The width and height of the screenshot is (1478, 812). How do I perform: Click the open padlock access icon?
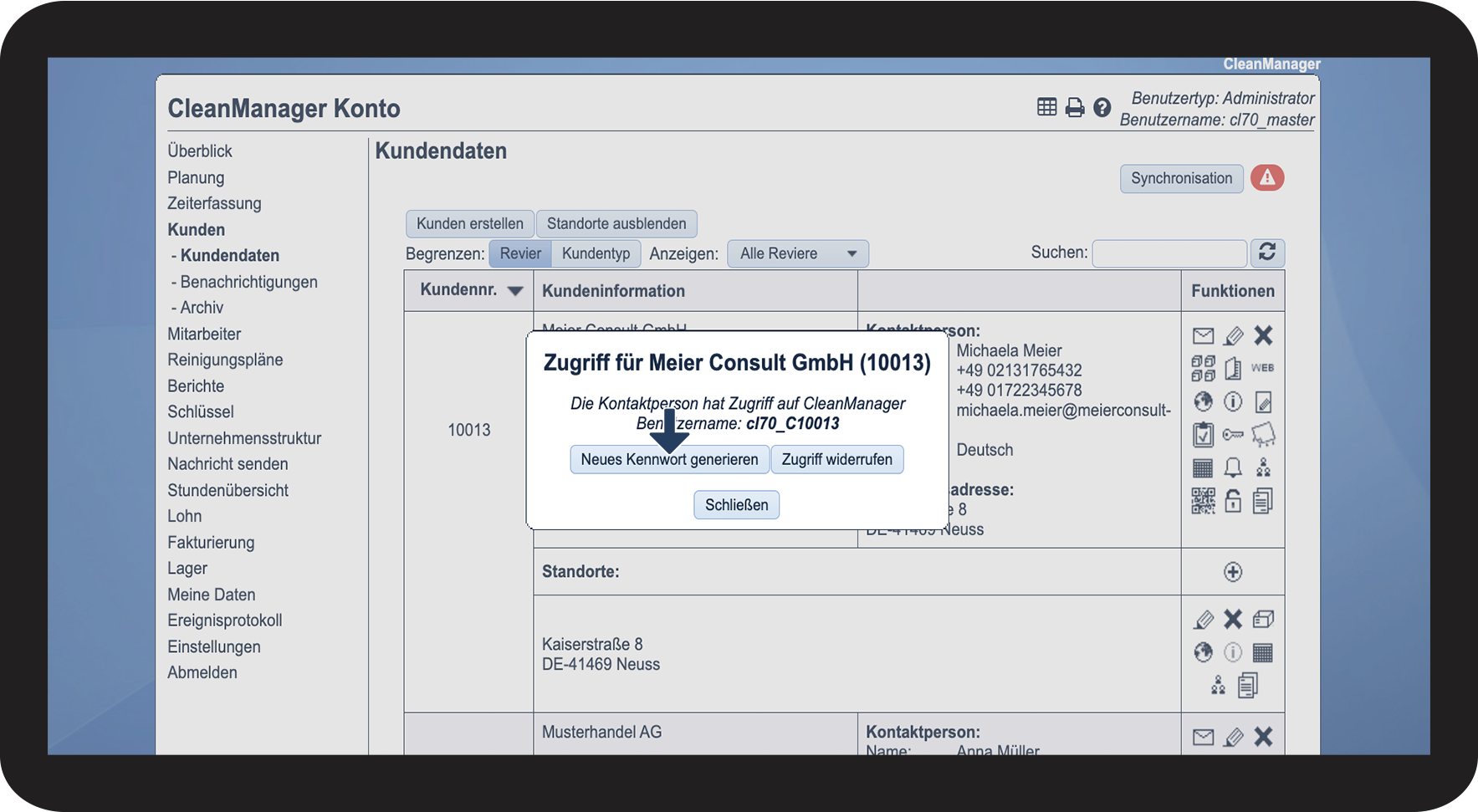1233,501
